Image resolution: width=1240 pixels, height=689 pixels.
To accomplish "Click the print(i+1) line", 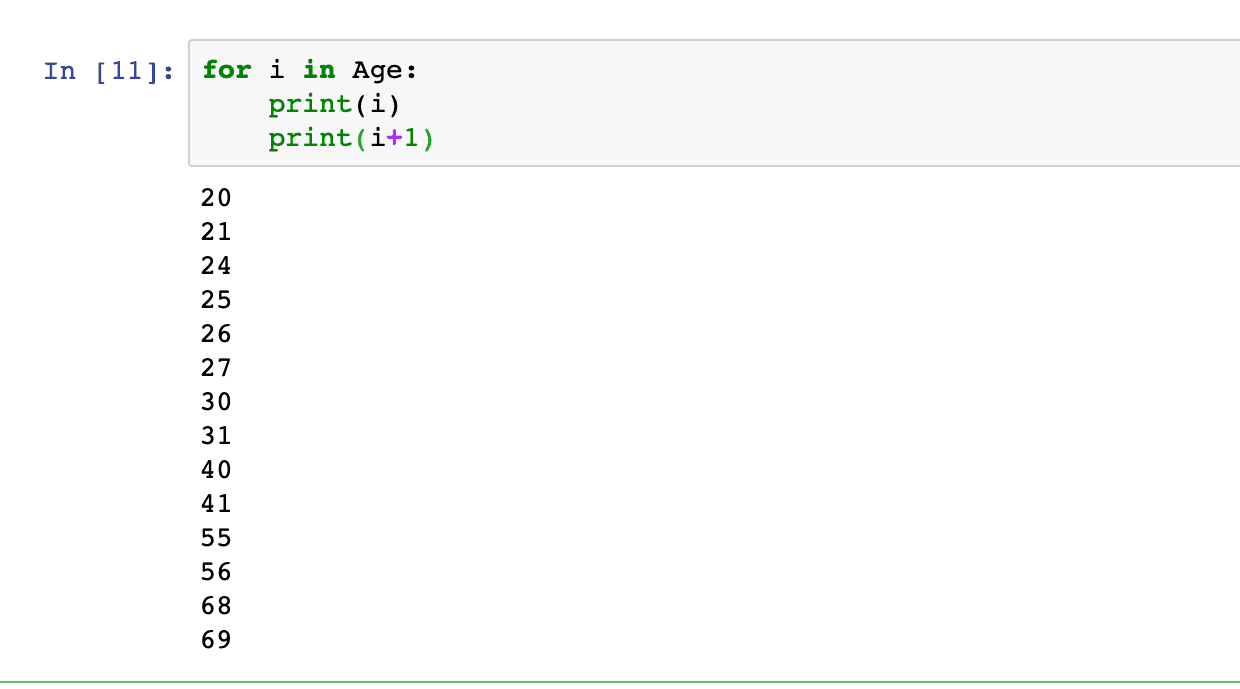I will (350, 138).
